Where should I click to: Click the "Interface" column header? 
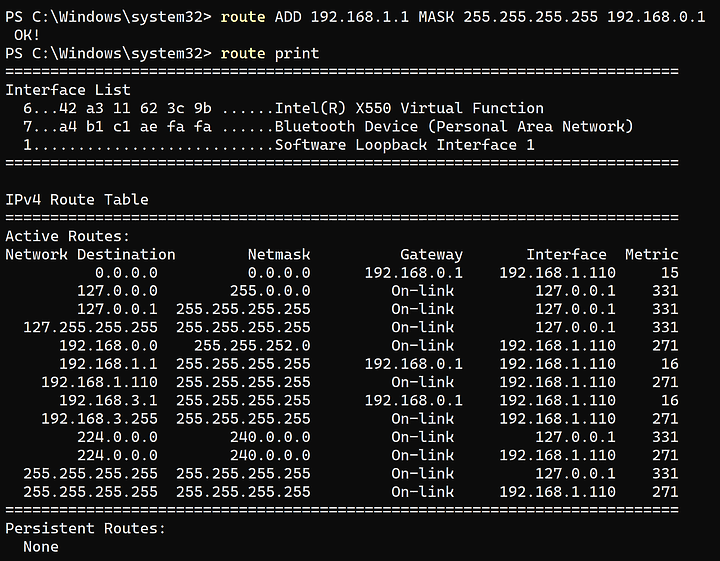(x=566, y=254)
